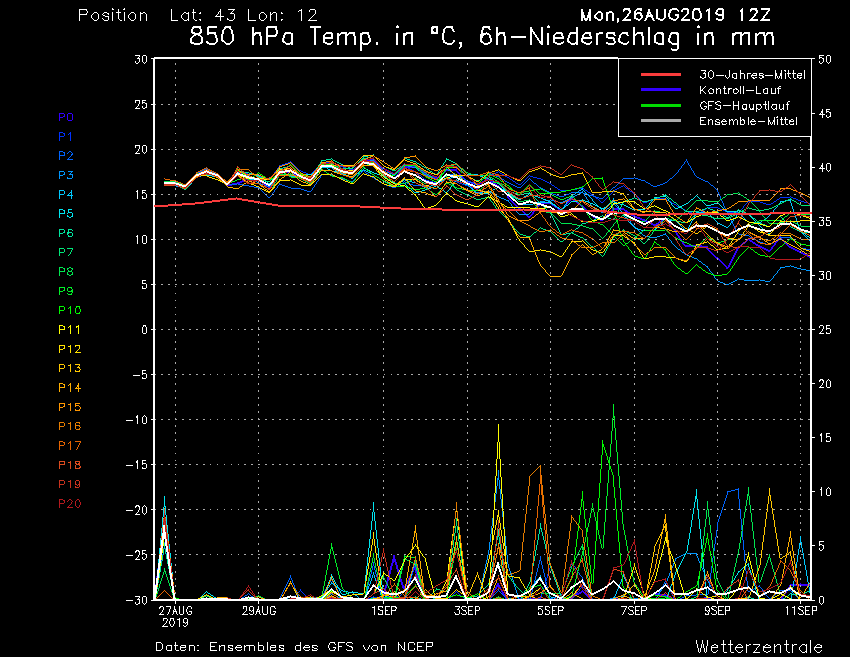Image resolution: width=850 pixels, height=657 pixels.
Task: Click the P17 ensemble member label
Action: tap(69, 445)
